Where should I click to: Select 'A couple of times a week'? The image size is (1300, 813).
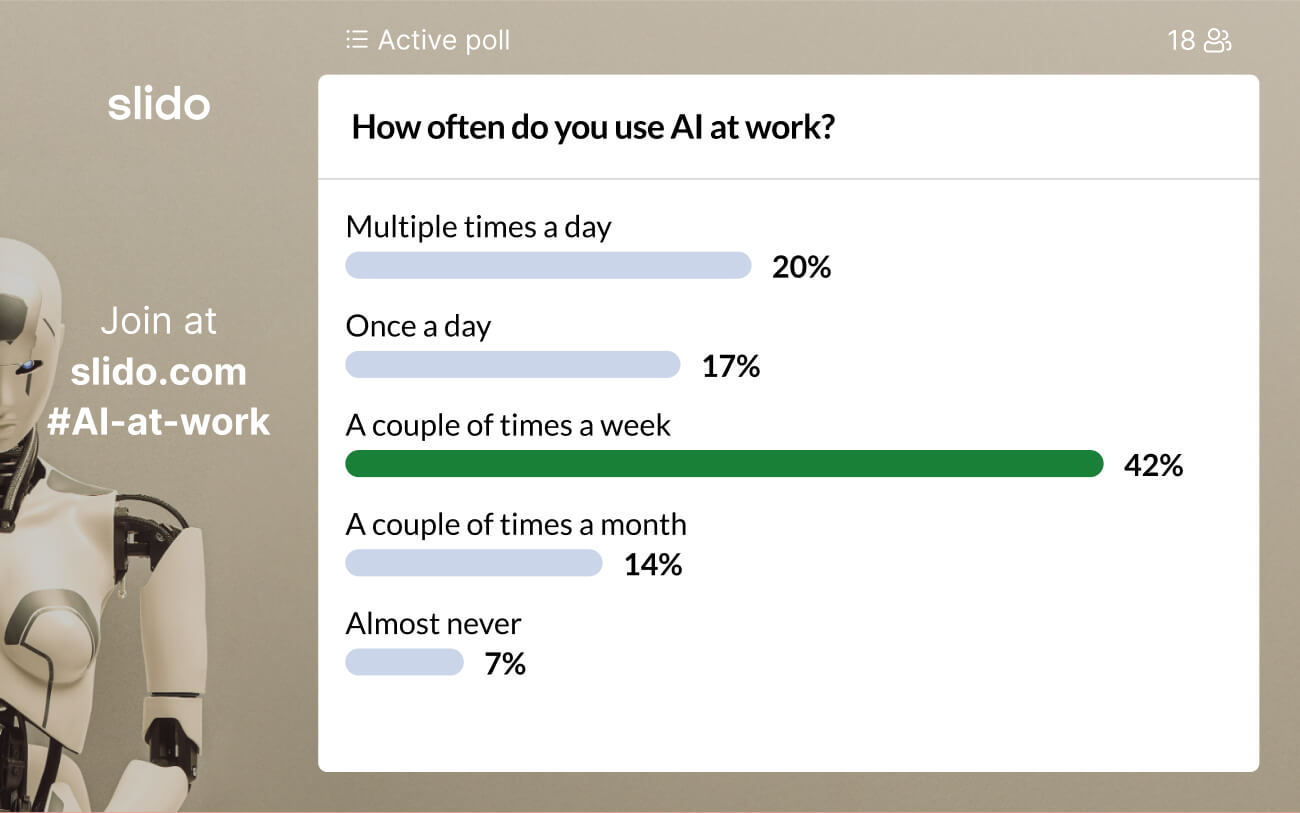coord(508,425)
